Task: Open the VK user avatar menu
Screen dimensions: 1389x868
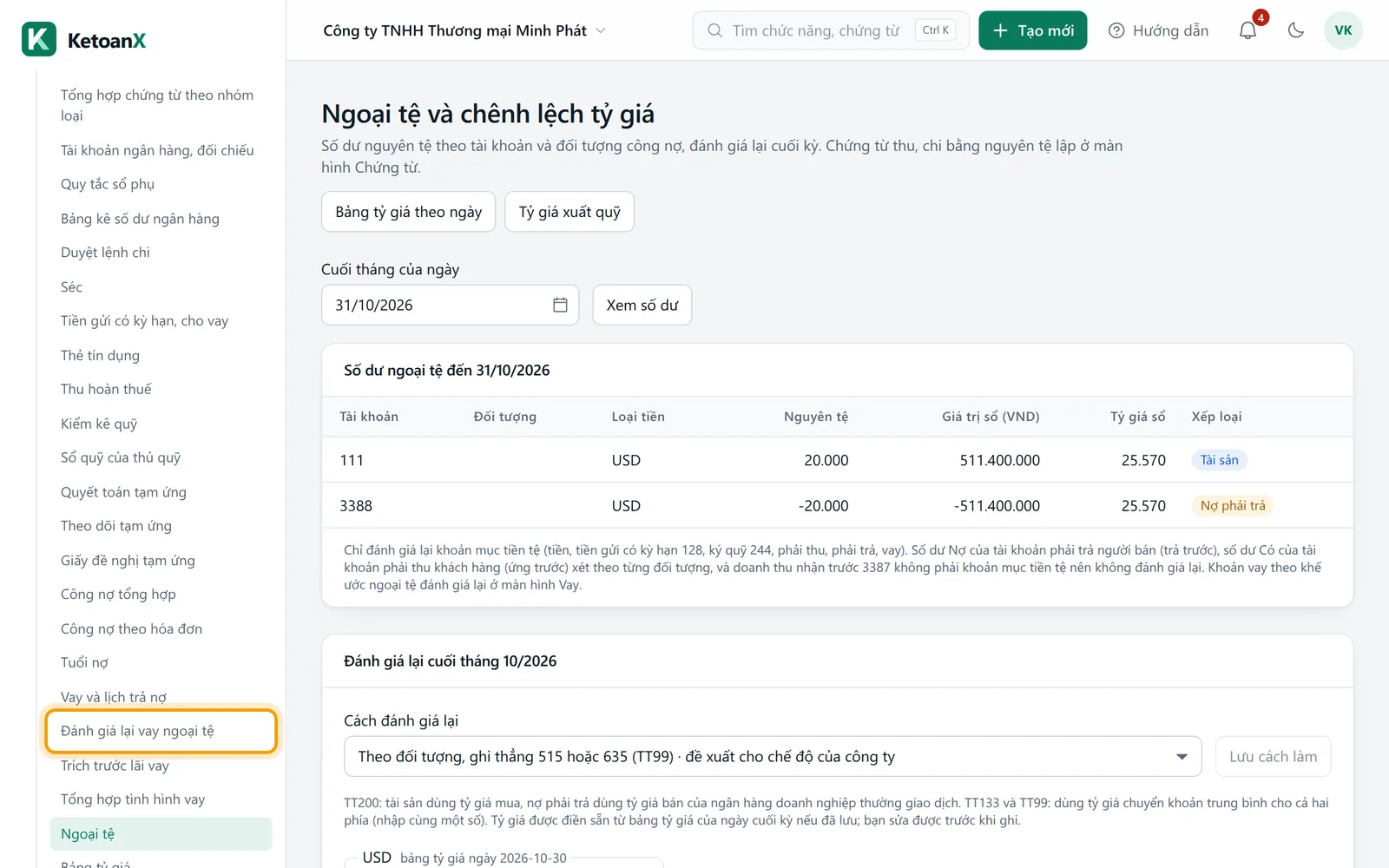Action: (1343, 30)
